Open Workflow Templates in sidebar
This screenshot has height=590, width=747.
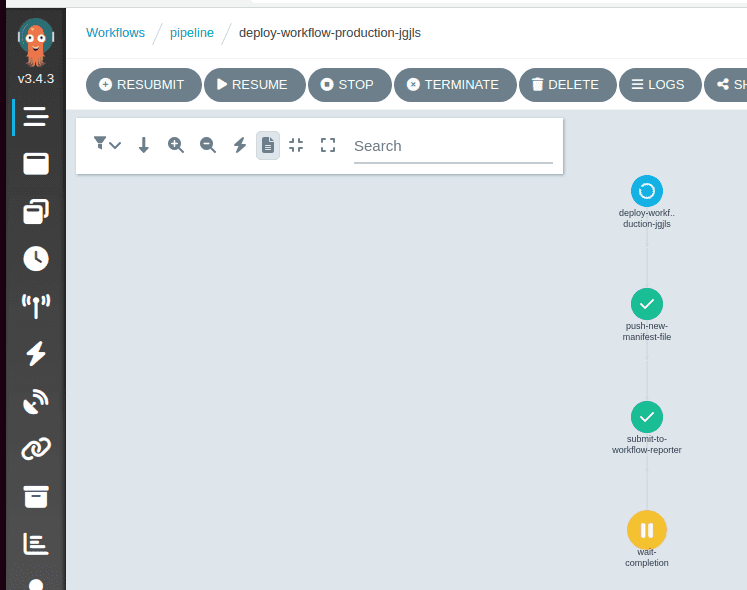coord(36,164)
